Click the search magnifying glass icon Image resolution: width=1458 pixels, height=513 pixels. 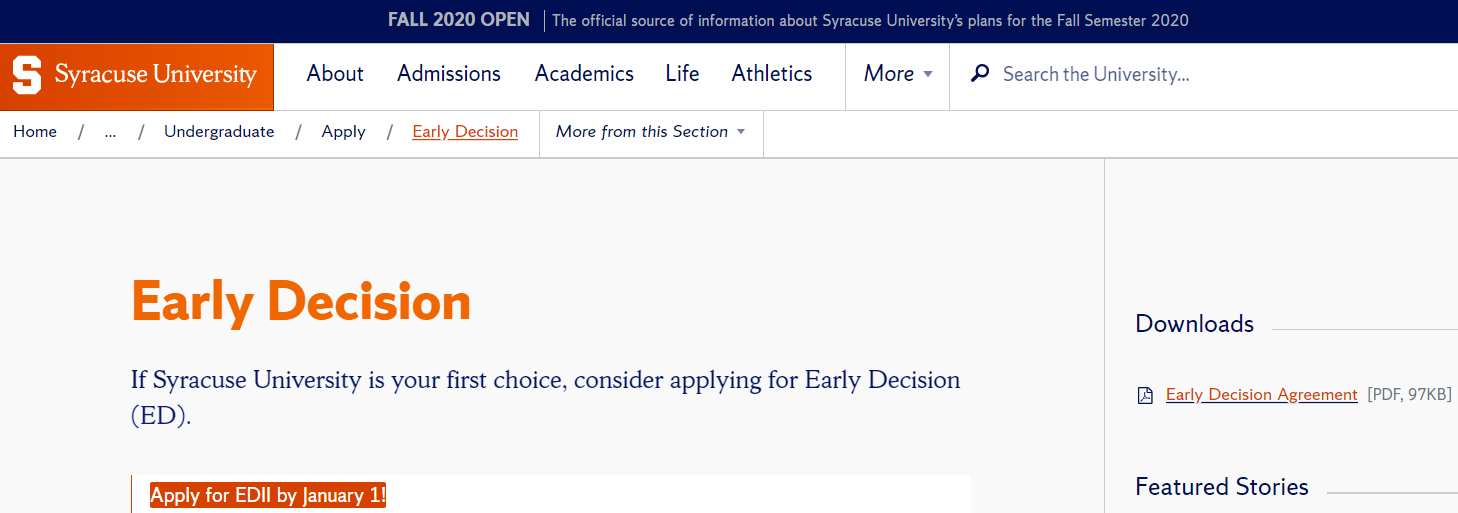980,73
